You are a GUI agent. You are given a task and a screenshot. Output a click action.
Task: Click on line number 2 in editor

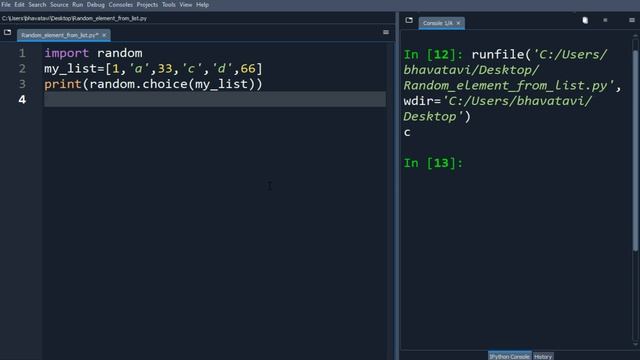pyautogui.click(x=22, y=69)
